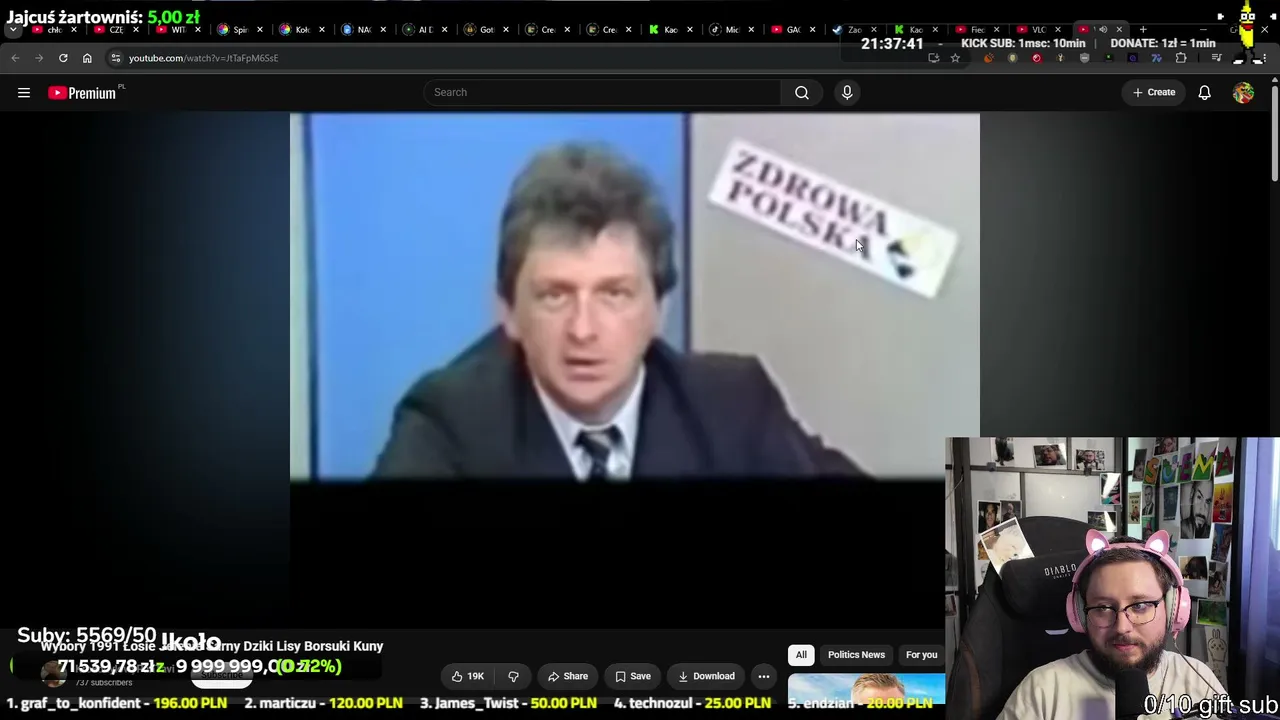Start voice search with microphone icon
The image size is (1280, 720).
[x=847, y=92]
